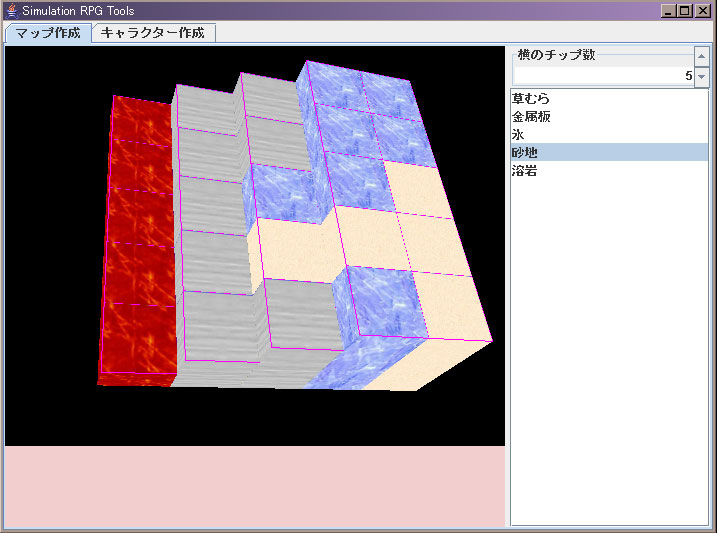
Task: Click the Java icon in the title bar
Action: click(x=12, y=10)
